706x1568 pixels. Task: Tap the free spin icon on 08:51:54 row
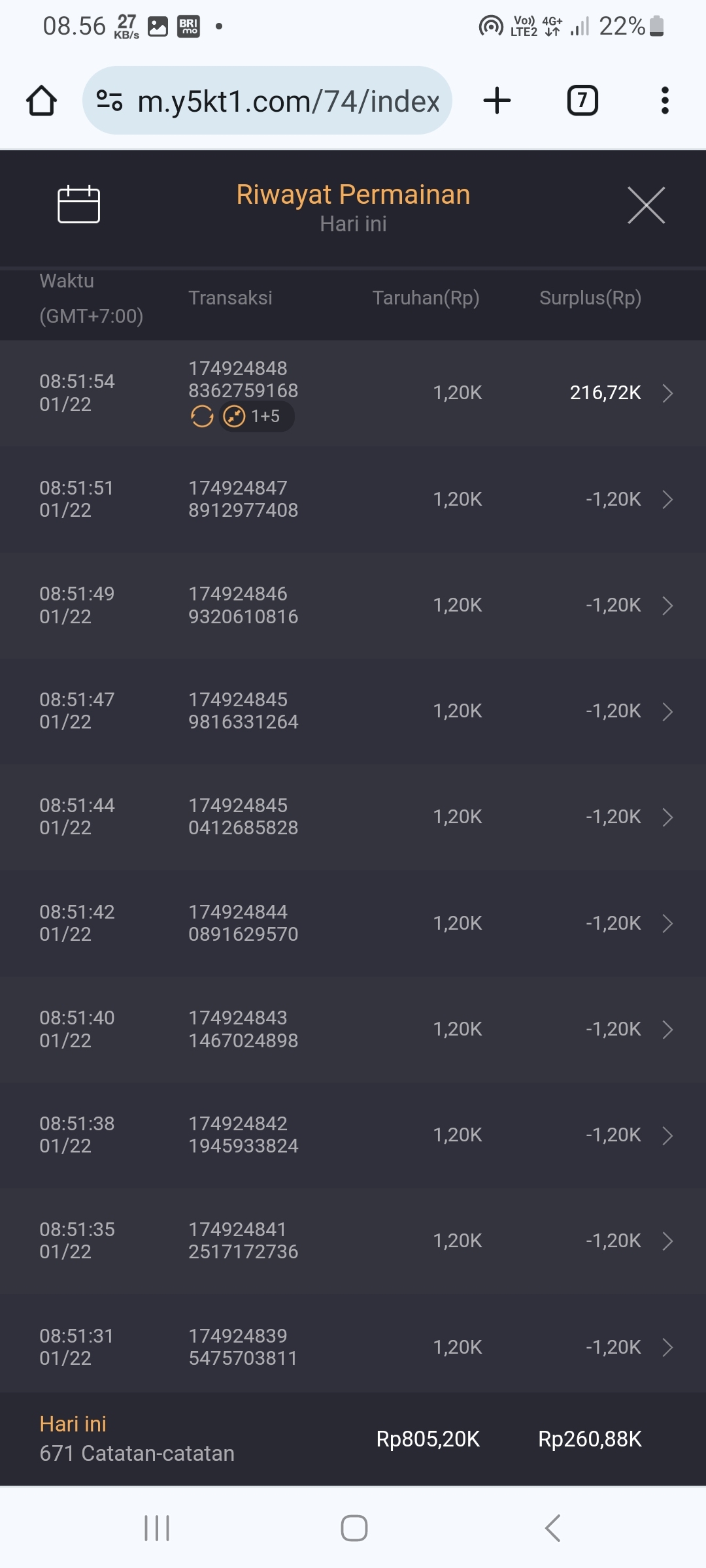coord(202,416)
